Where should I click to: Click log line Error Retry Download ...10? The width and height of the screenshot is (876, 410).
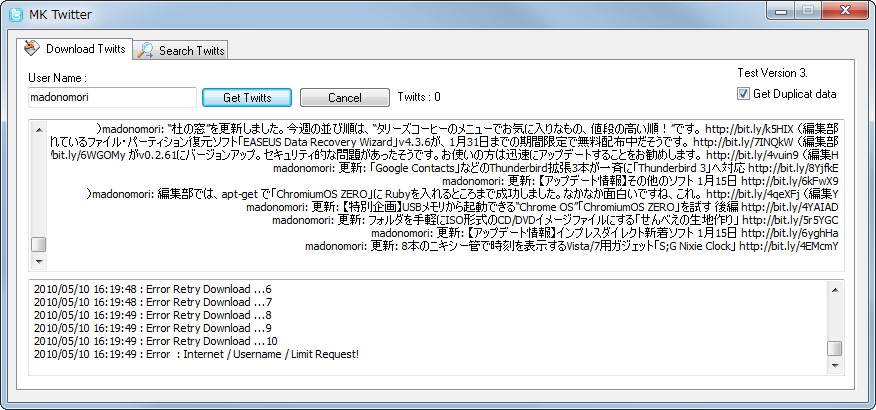coord(155,341)
